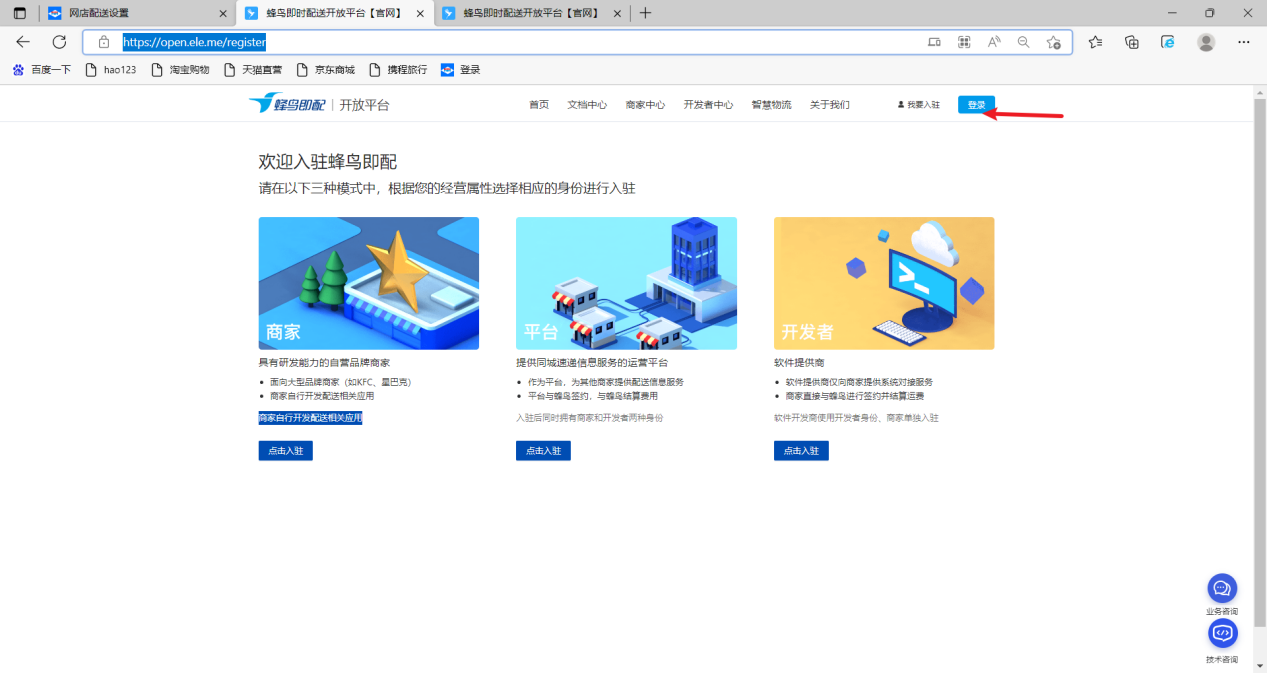
Task: Open 商家中心 in the navigation
Action: (x=645, y=105)
